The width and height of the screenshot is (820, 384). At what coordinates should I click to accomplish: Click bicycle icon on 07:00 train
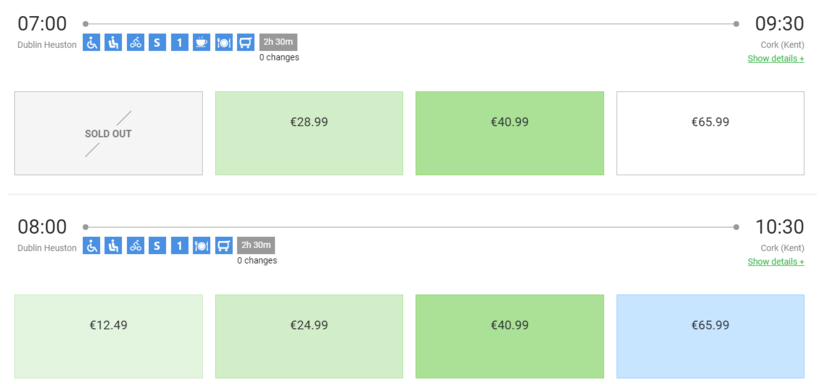135,42
